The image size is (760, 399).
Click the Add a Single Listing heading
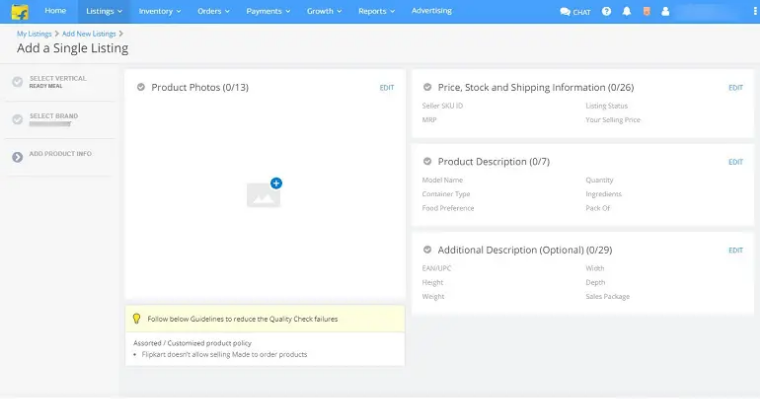[x=73, y=48]
